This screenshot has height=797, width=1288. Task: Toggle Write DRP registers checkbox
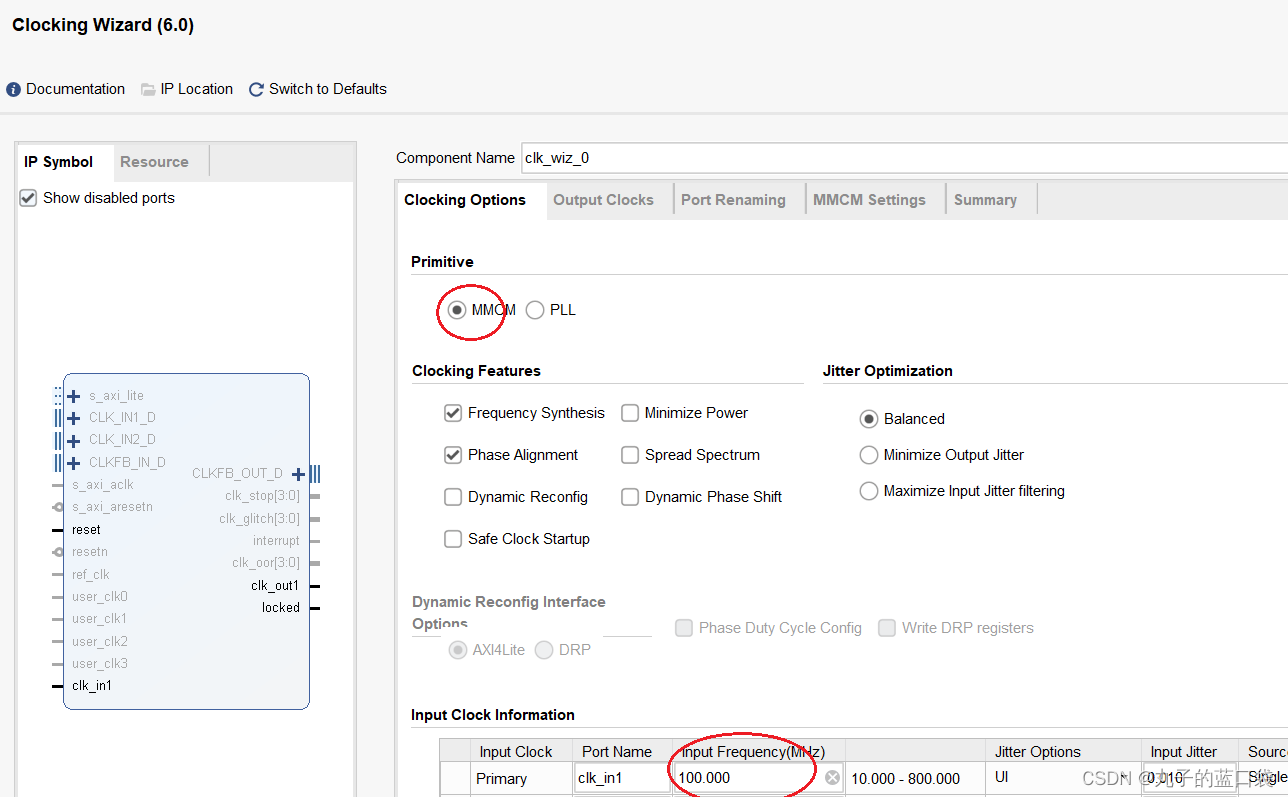pos(887,628)
